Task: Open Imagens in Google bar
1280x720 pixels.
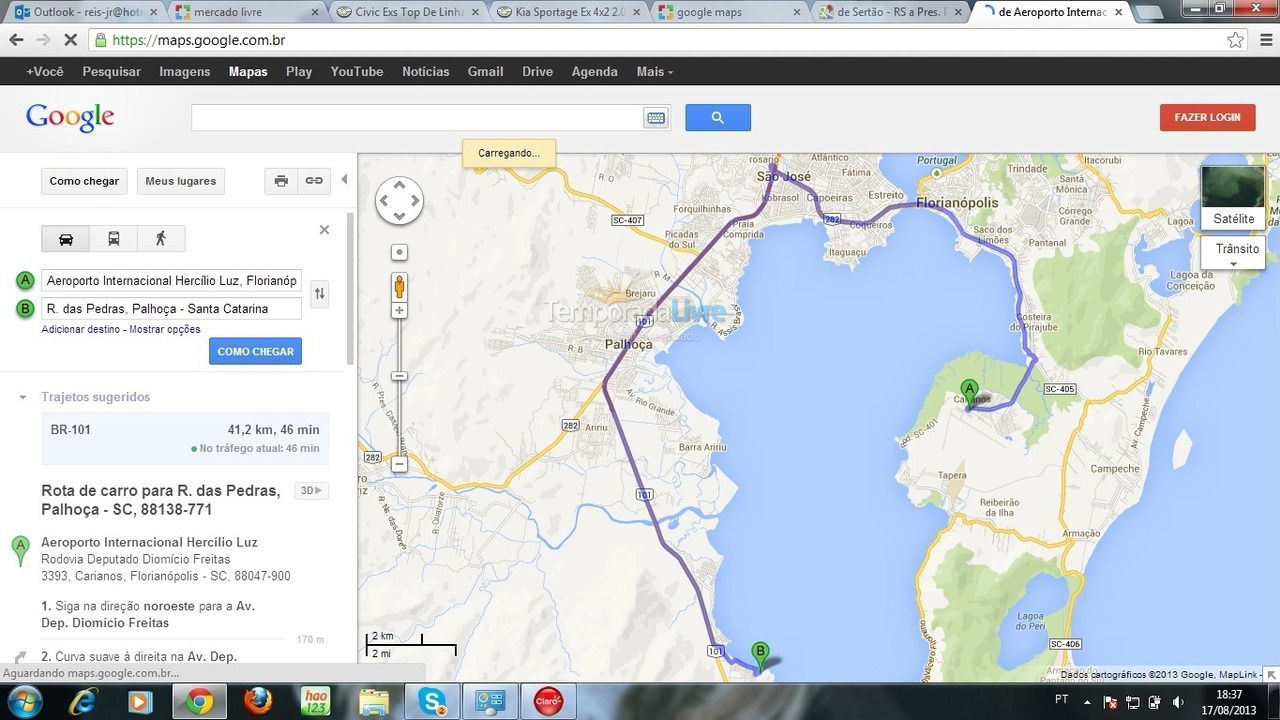Action: [185, 71]
